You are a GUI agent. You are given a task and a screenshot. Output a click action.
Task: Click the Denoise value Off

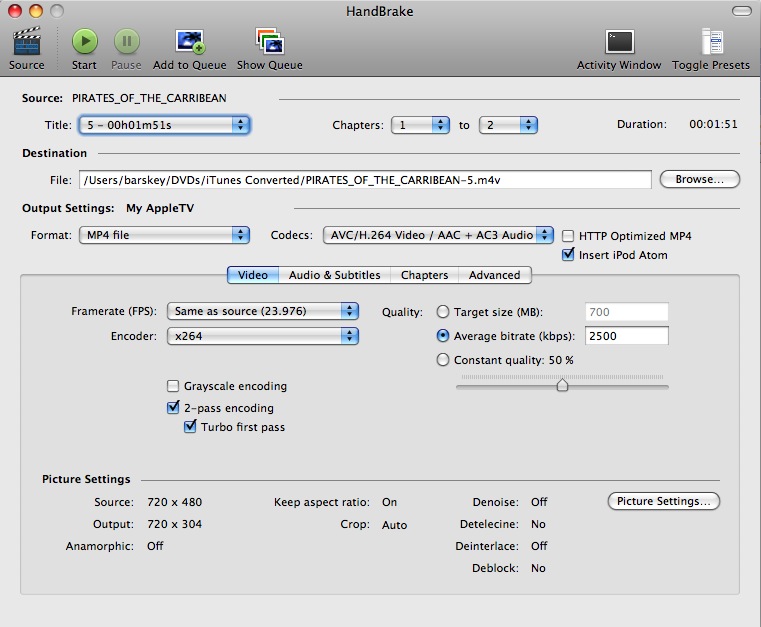pos(539,502)
